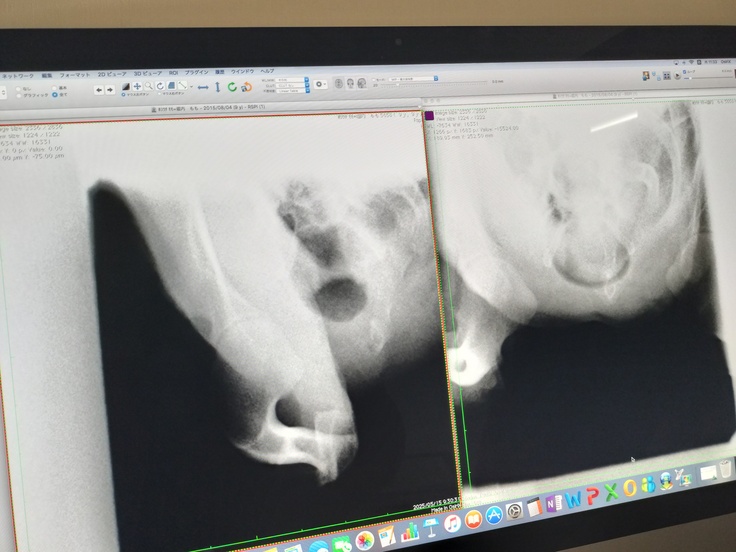Image resolution: width=736 pixels, height=552 pixels.
Task: Activate the magnifier zoom tool
Action: (148, 87)
